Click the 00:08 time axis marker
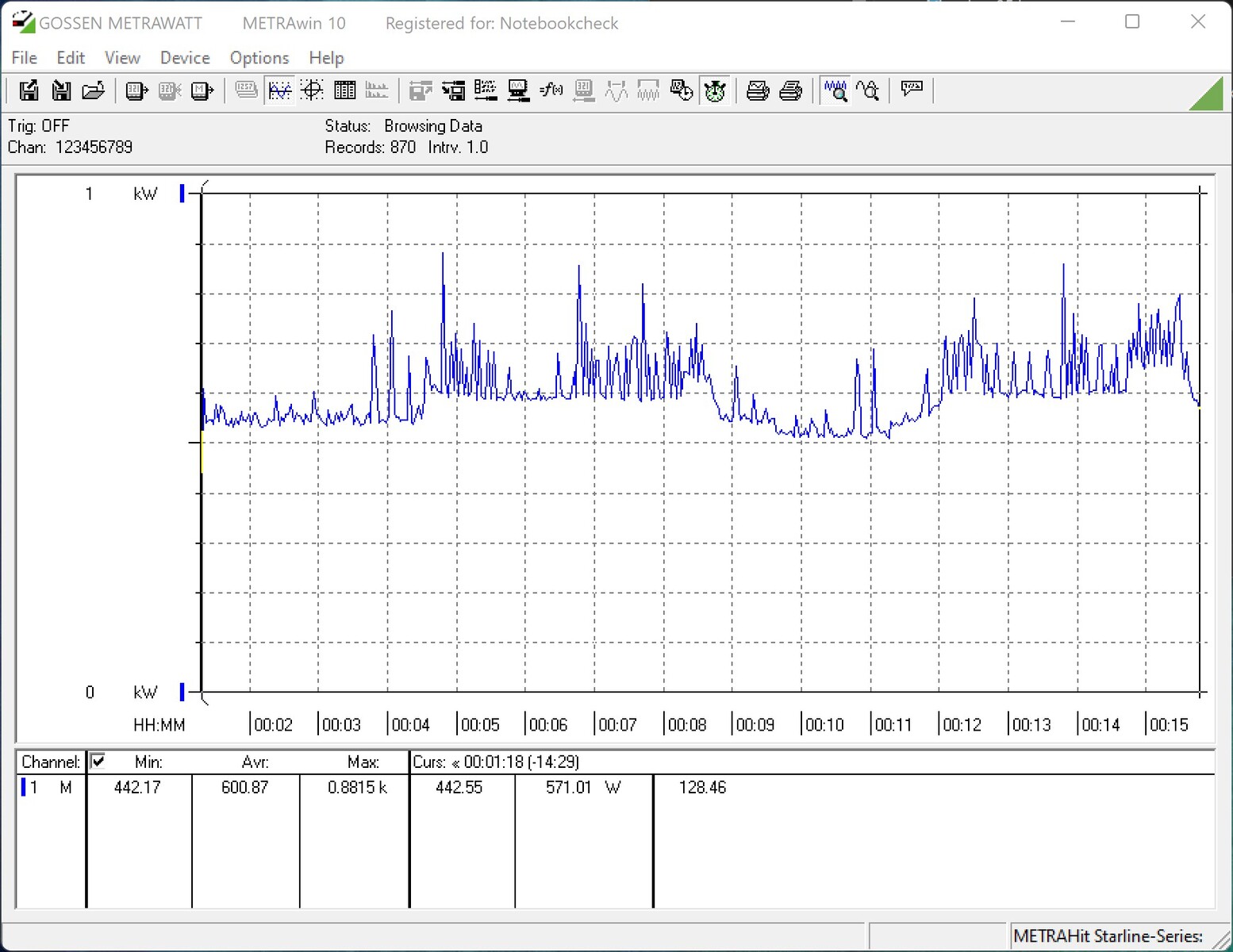Viewport: 1233px width, 952px height. [686, 724]
